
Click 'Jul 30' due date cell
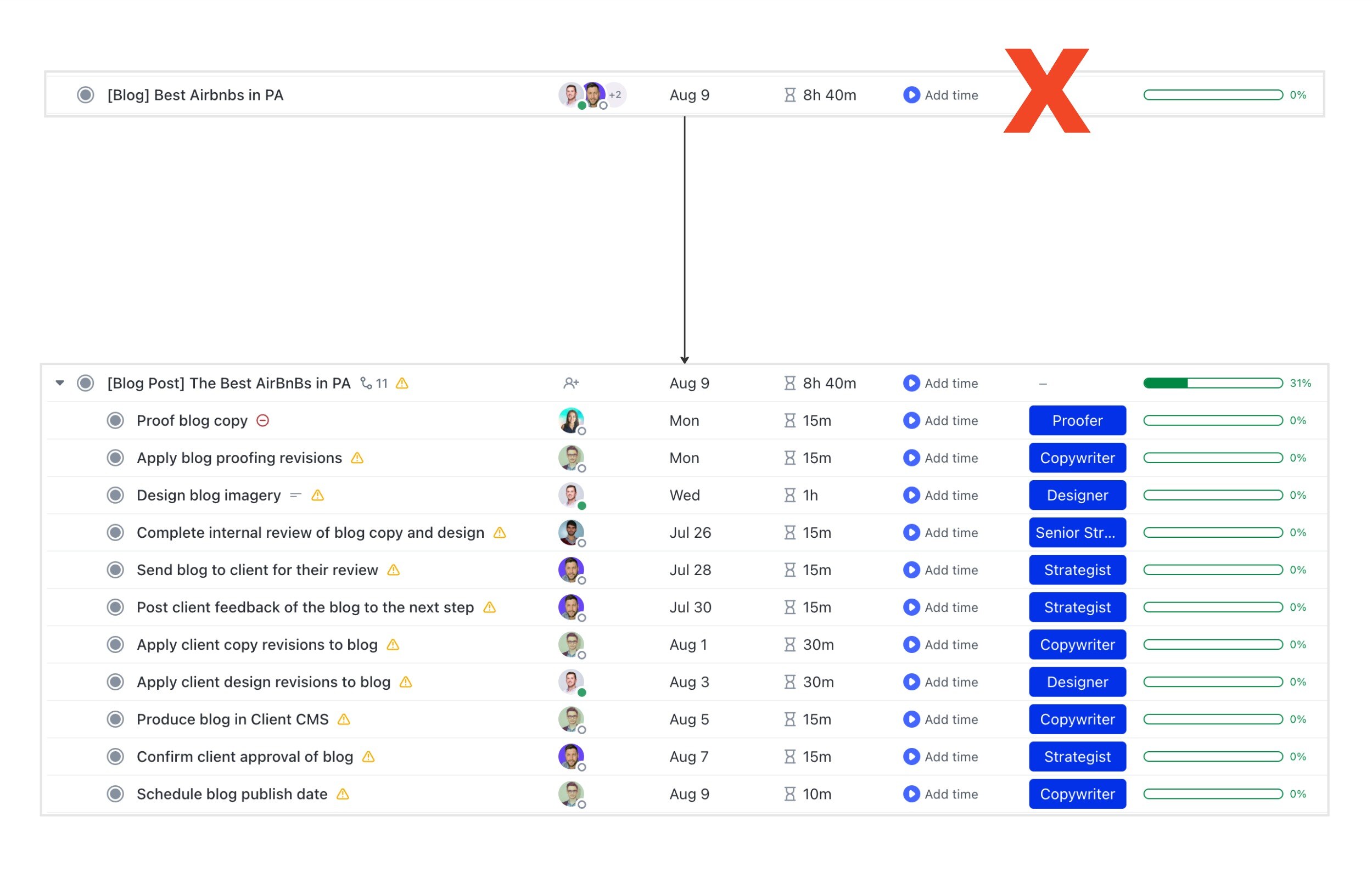coord(690,607)
